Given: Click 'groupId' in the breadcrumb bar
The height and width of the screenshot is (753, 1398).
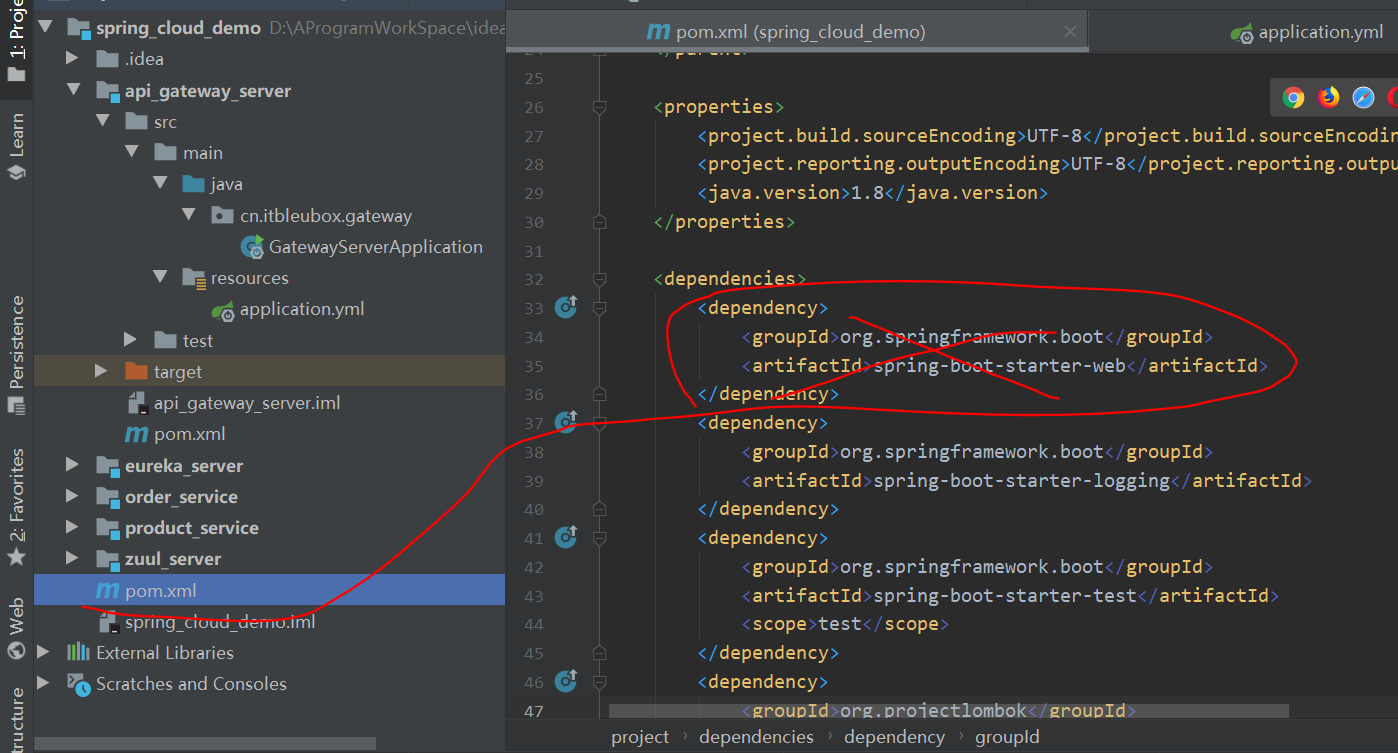Looking at the screenshot, I should 1007,737.
